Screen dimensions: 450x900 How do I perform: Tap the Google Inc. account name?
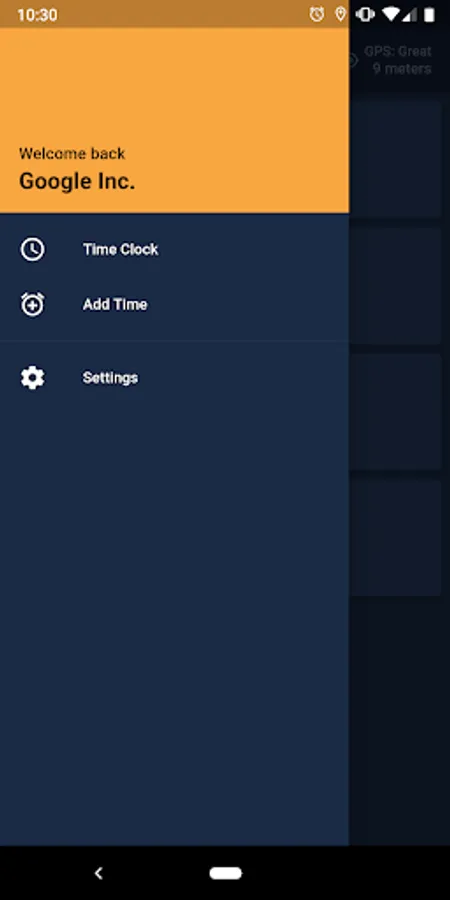[77, 181]
